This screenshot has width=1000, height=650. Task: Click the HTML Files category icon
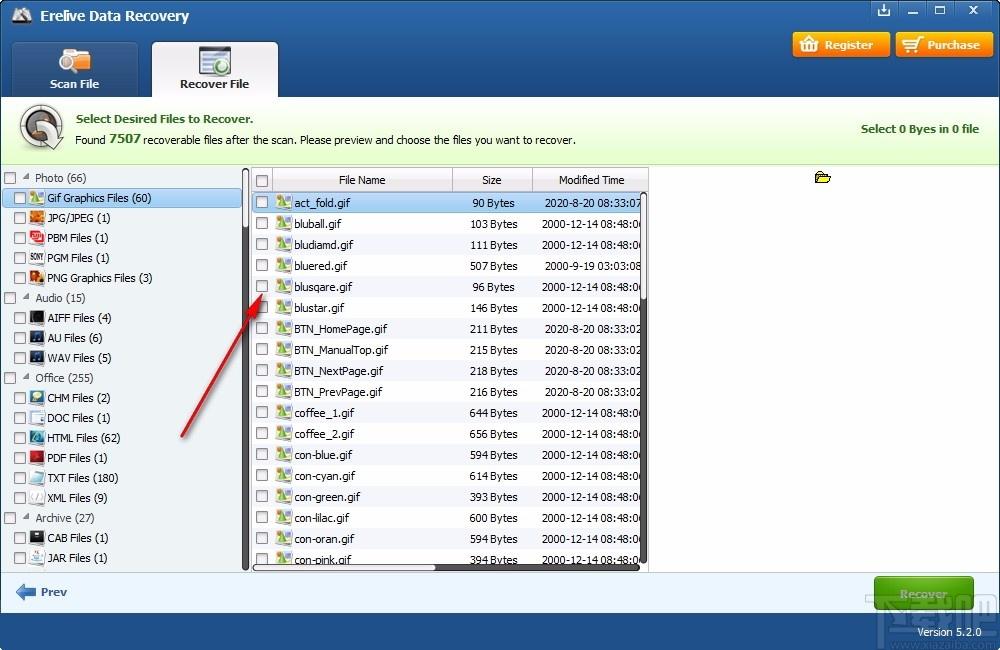(x=37, y=438)
